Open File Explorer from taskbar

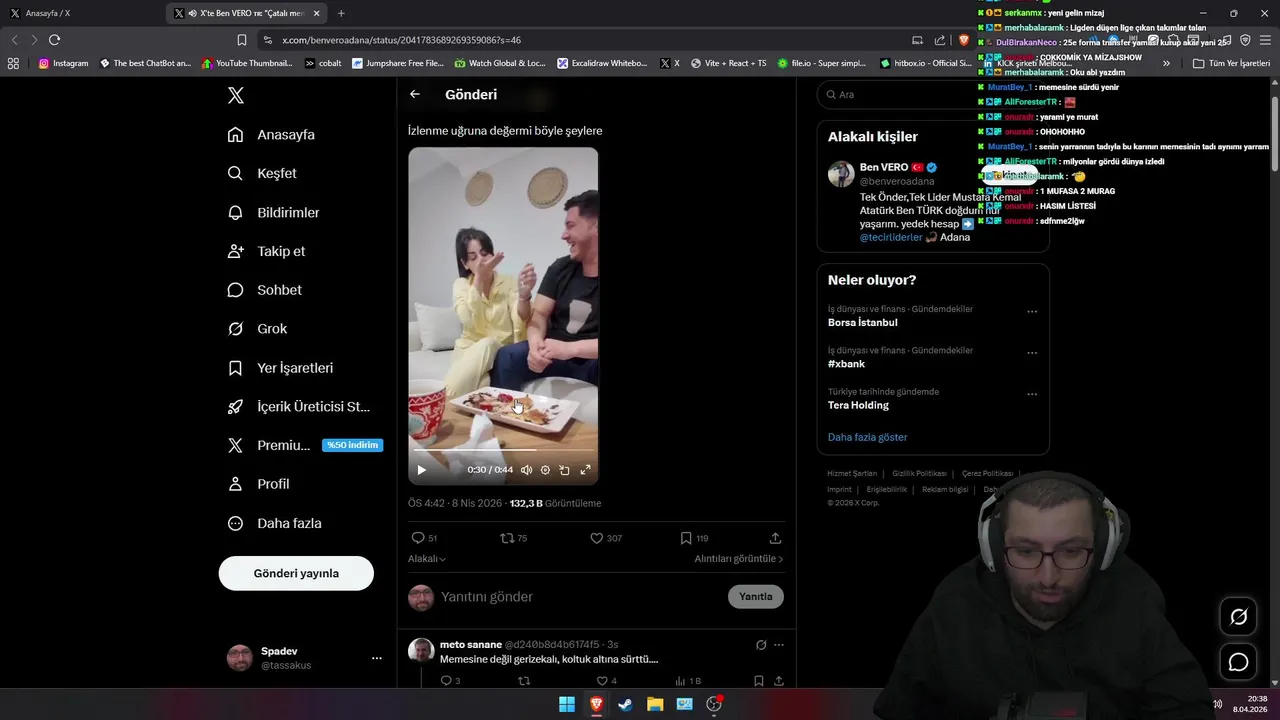pos(655,704)
